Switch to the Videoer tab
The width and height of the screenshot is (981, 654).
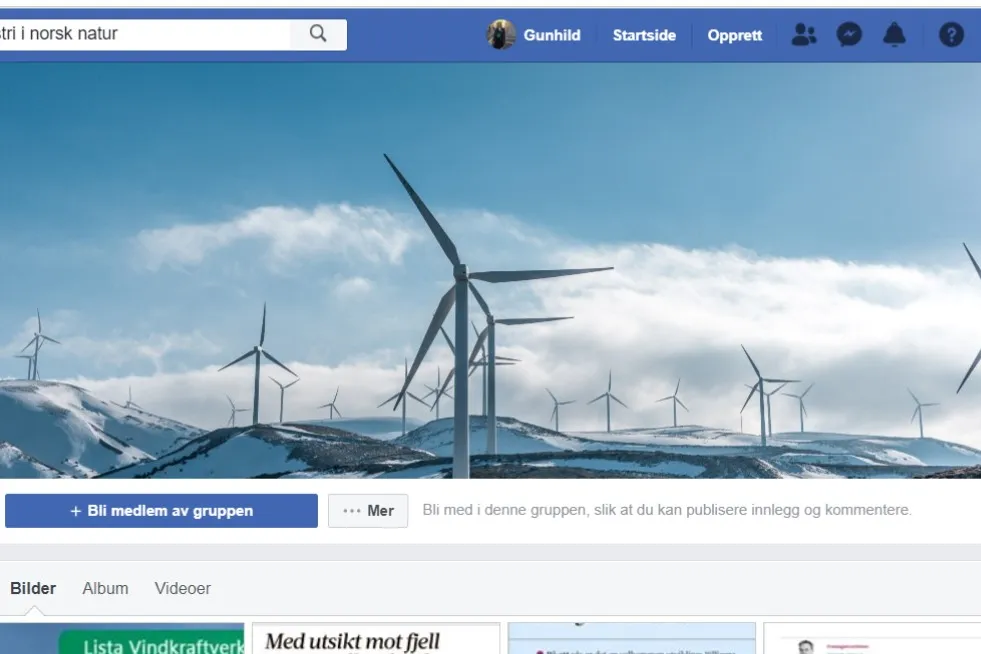tap(182, 588)
